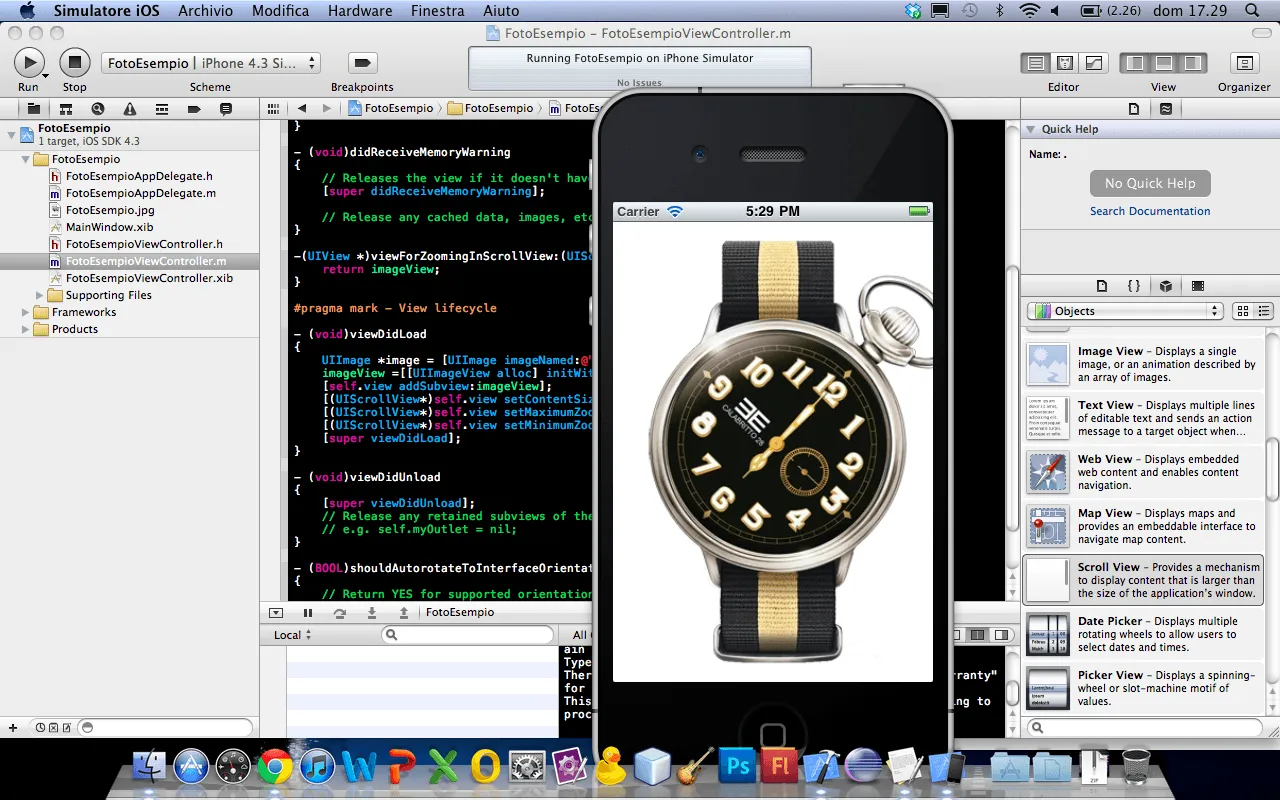Image resolution: width=1280 pixels, height=800 pixels.
Task: Open the Archivio menu
Action: click(x=205, y=11)
